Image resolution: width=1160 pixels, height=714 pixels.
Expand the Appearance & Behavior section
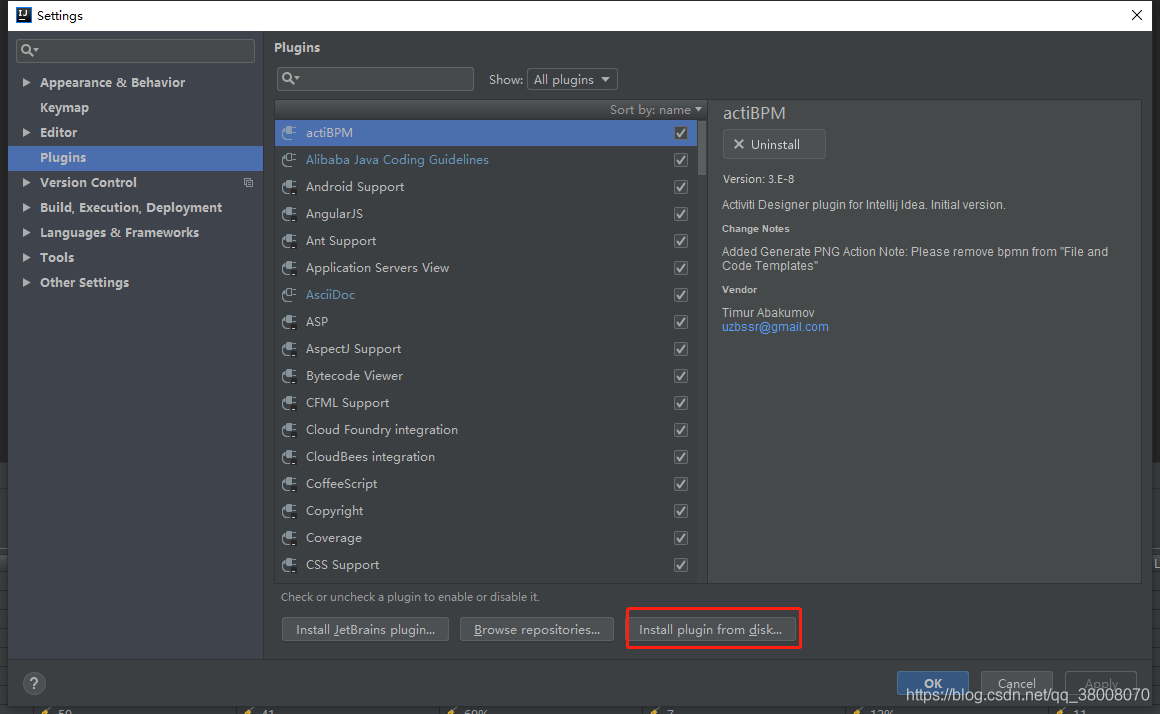26,83
